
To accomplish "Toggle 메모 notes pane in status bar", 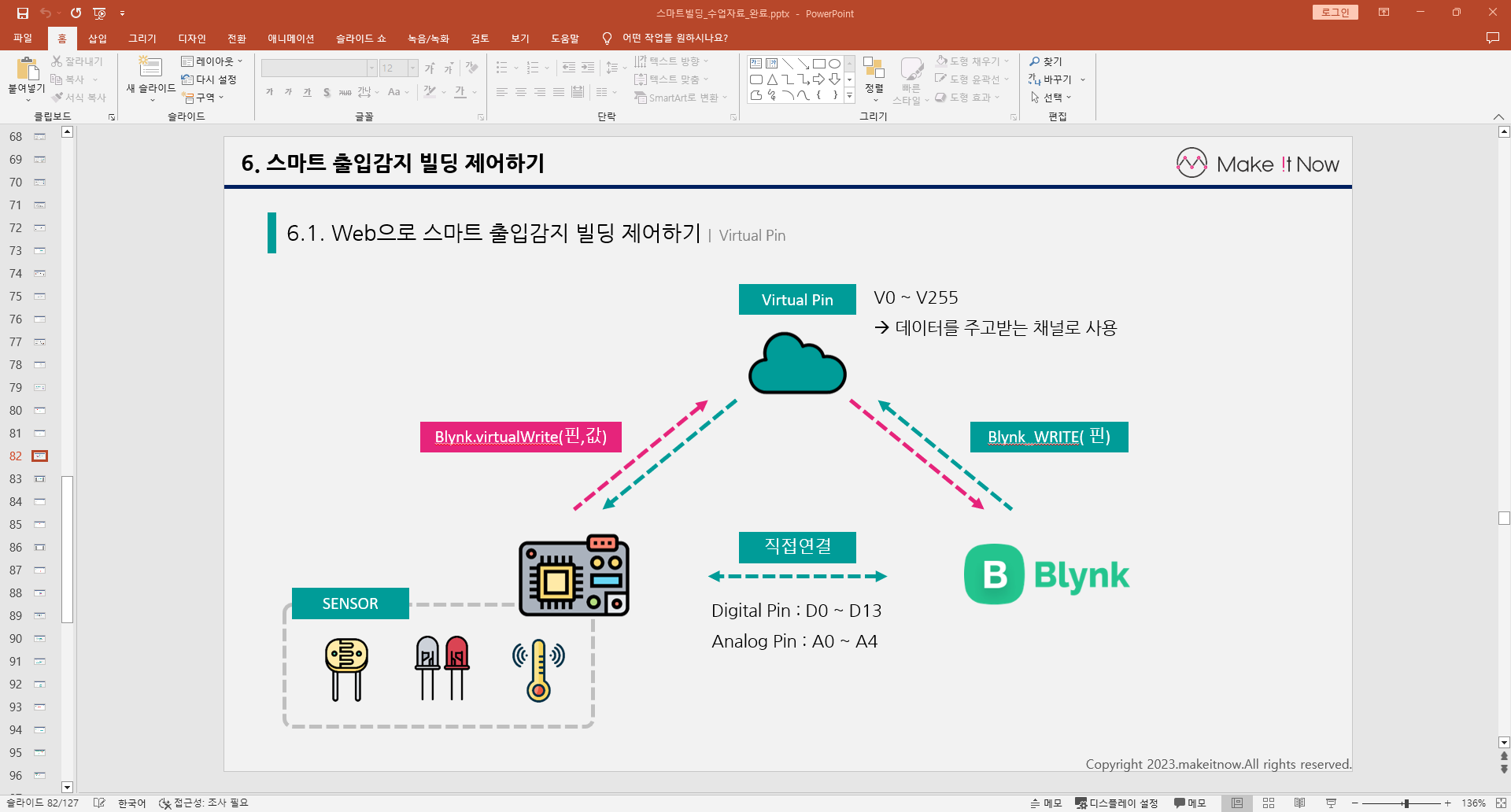I will coord(1046,803).
